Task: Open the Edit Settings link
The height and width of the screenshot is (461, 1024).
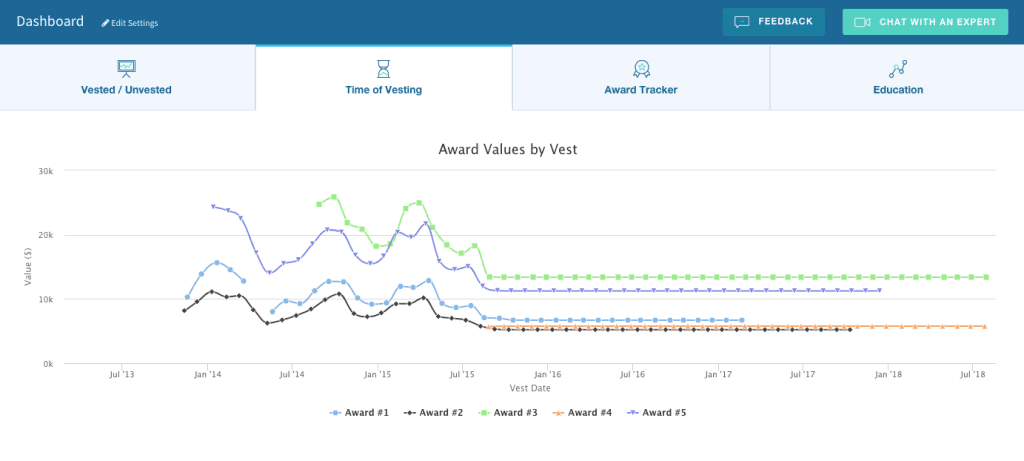Action: pyautogui.click(x=130, y=23)
